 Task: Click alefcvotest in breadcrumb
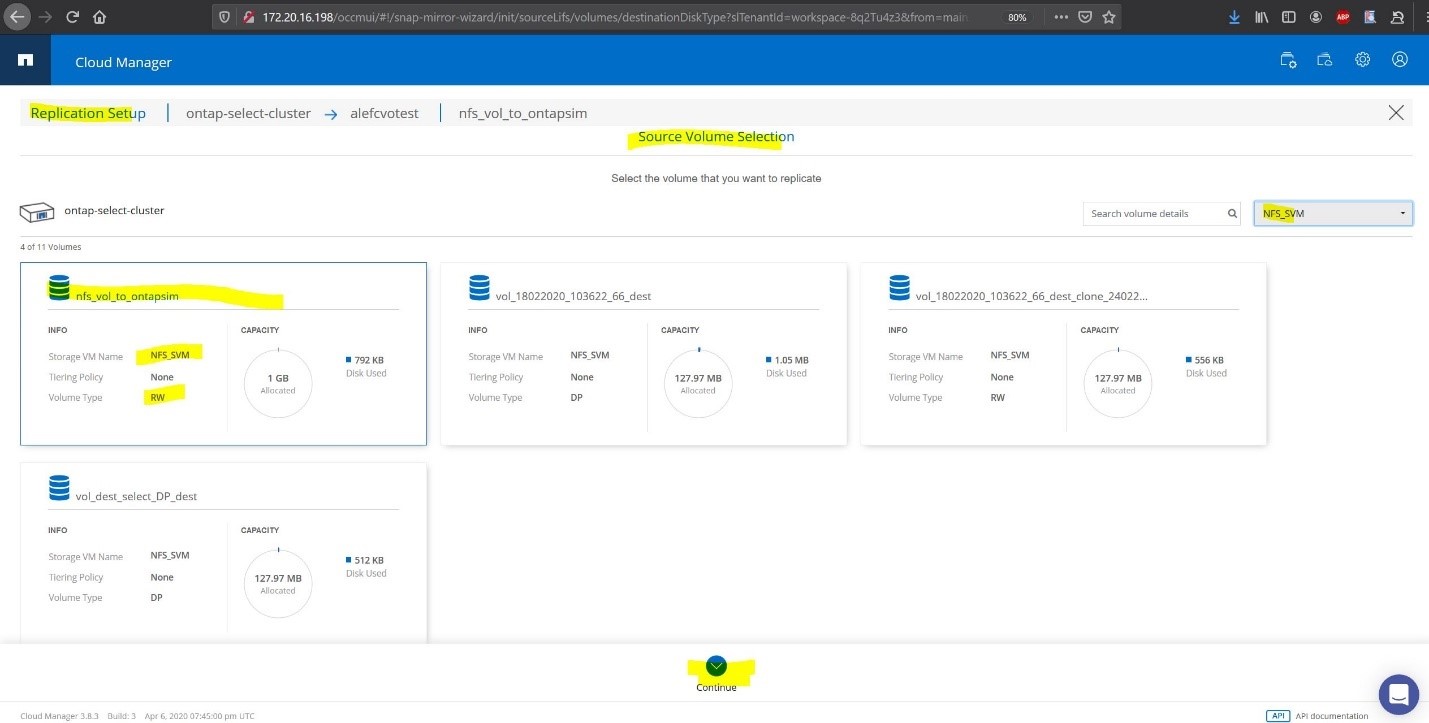pyautogui.click(x=385, y=113)
